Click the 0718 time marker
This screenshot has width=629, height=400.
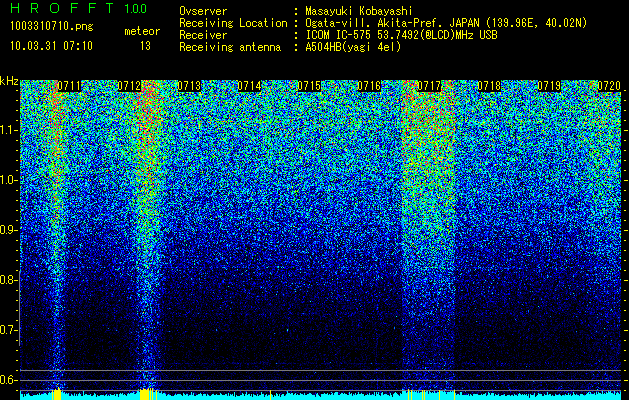pos(489,86)
